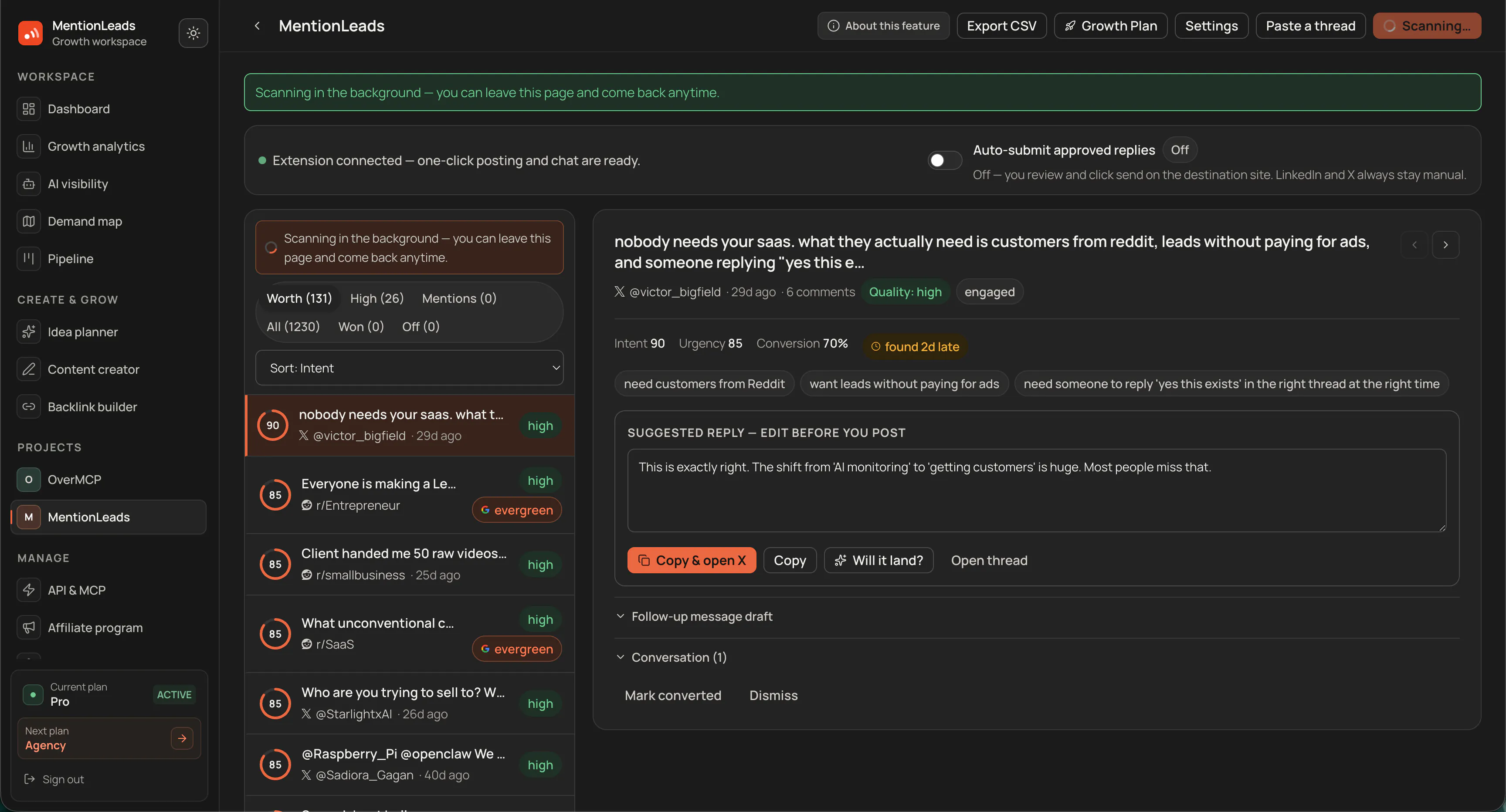Viewport: 1506px width, 812px height.
Task: Open the Everyone is making a Le... lead
Action: pyautogui.click(x=409, y=494)
